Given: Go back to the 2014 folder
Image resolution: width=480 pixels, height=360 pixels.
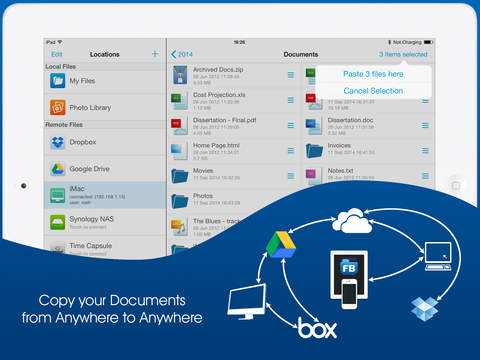Looking at the screenshot, I should click(182, 54).
